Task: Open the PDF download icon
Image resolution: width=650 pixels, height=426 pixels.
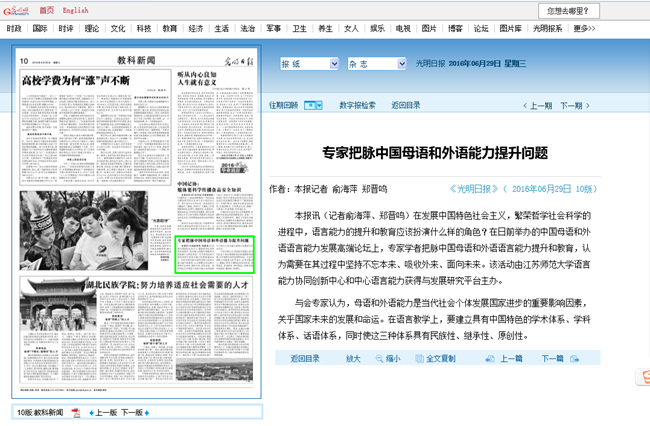Action: (x=76, y=412)
